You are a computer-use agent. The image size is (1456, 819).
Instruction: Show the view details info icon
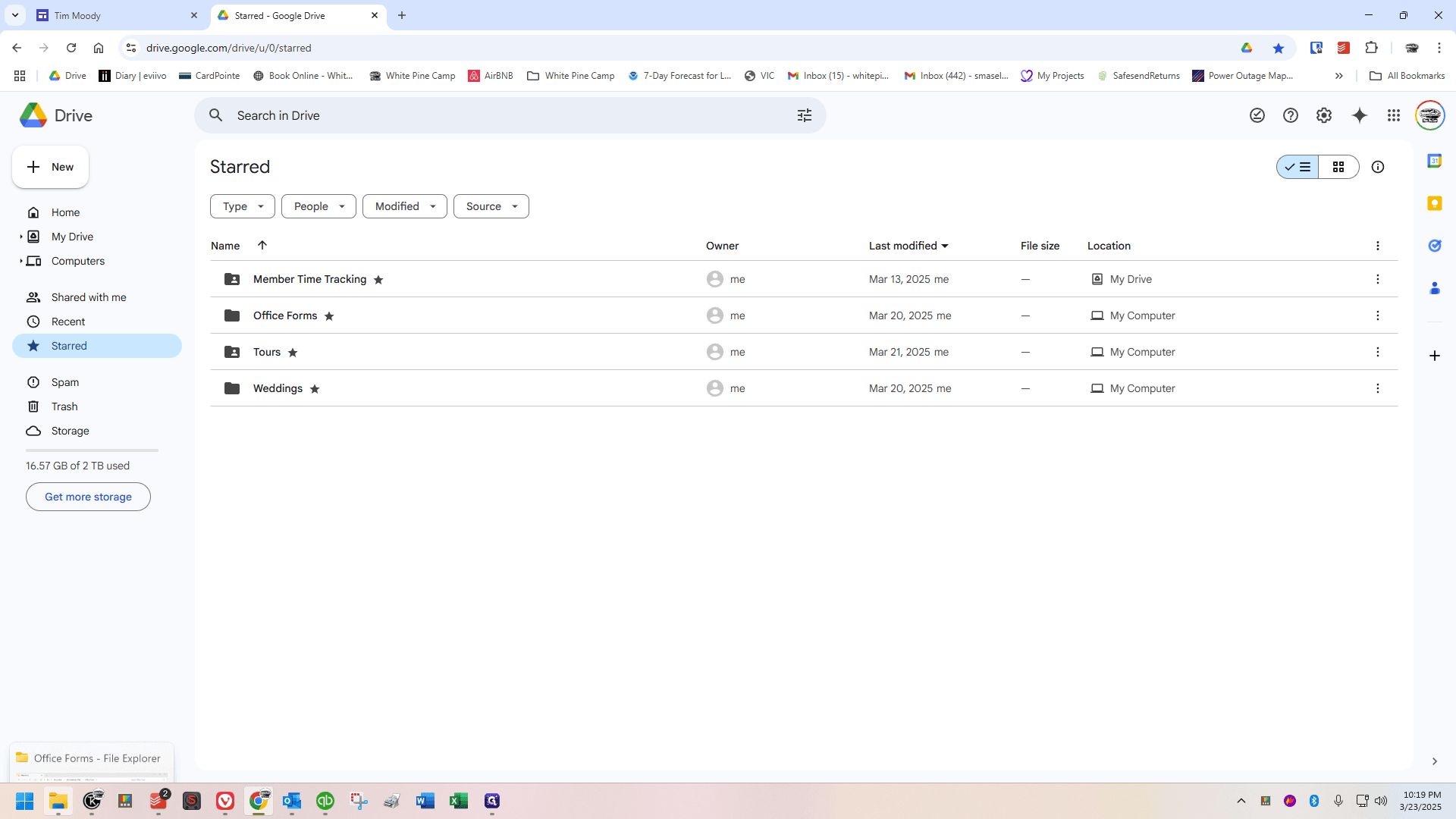pos(1378,167)
